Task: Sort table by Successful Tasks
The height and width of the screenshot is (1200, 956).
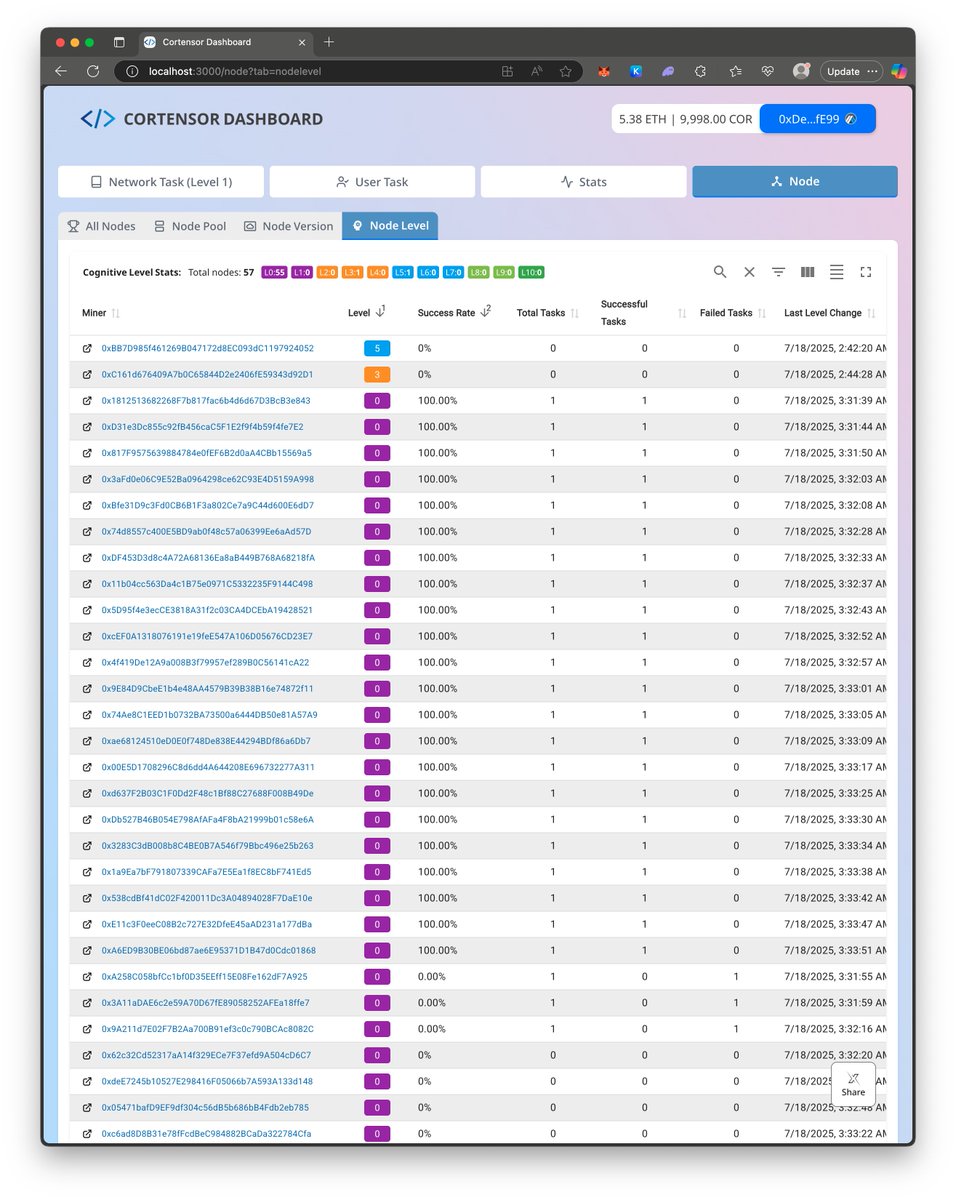Action: (682, 314)
